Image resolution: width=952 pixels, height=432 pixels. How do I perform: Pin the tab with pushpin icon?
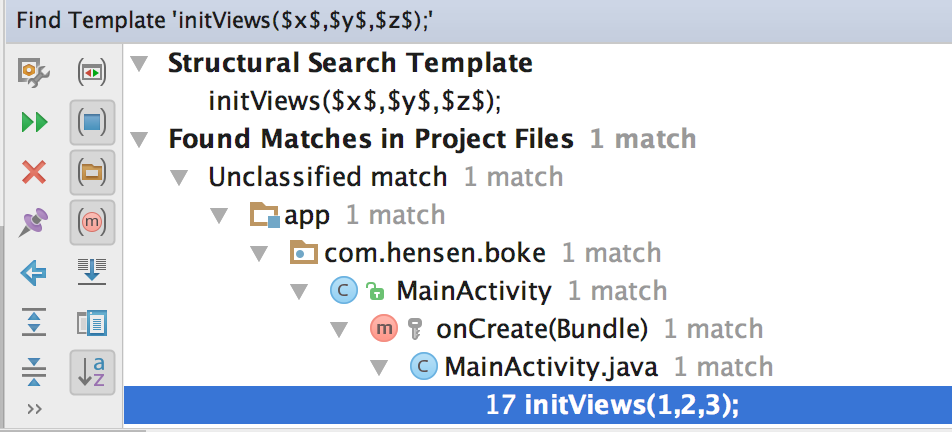pyautogui.click(x=33, y=222)
